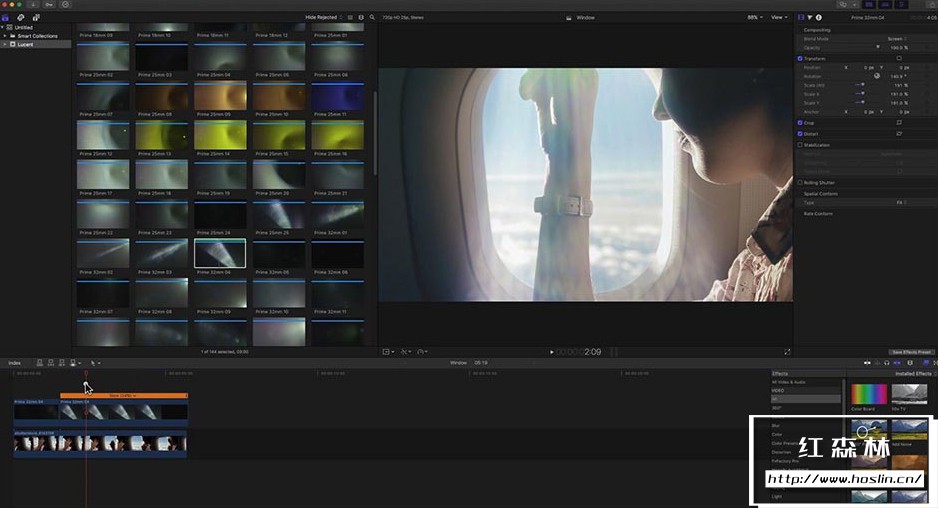Adjust the Scale X slider
938x508 pixels.
(860, 94)
